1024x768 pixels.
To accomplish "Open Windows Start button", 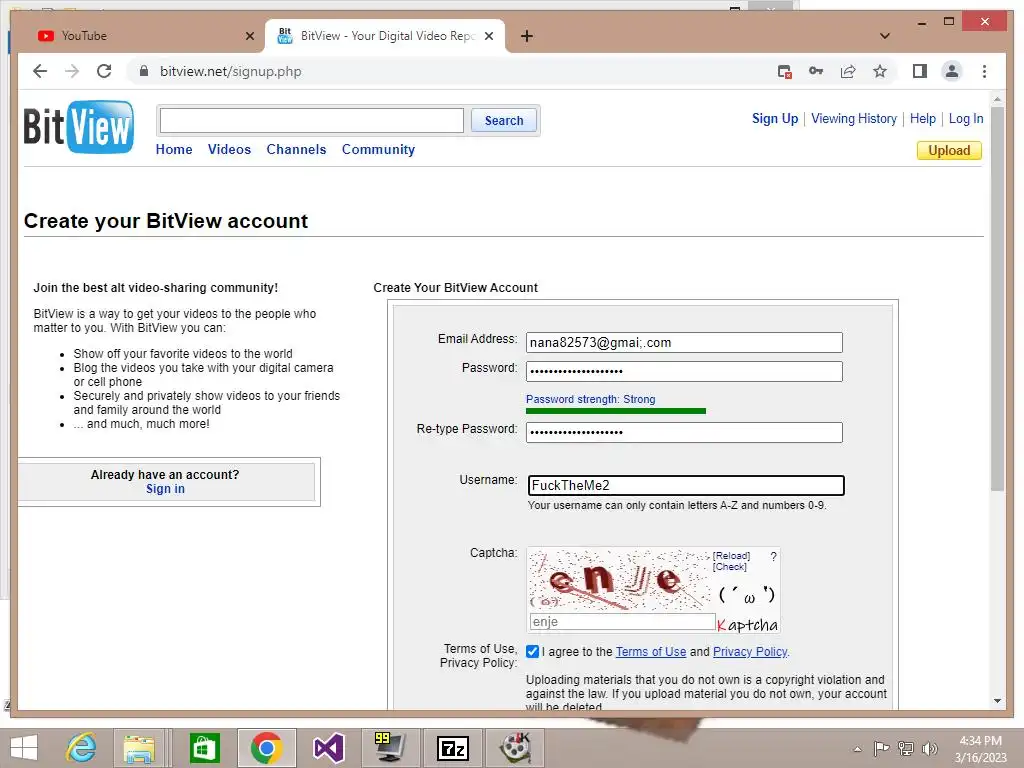I will (24, 748).
